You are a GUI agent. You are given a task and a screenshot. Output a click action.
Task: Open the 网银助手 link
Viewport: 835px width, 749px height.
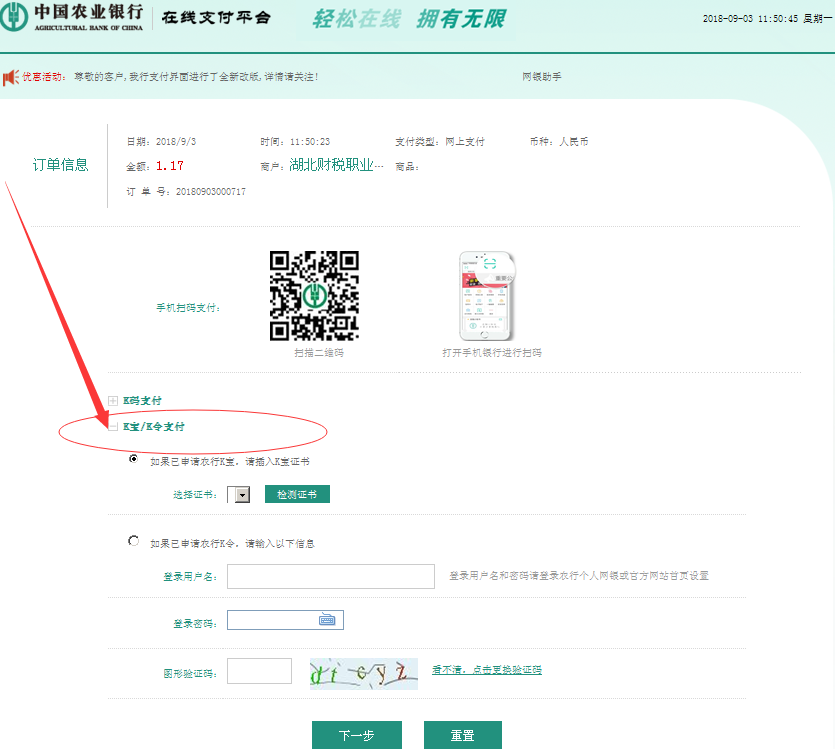(542, 77)
